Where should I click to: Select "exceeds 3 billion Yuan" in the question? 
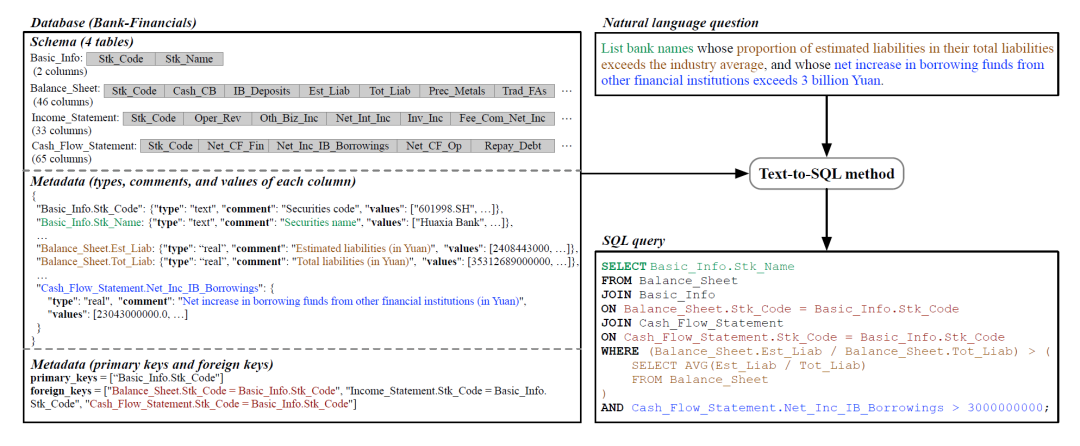pos(817,81)
